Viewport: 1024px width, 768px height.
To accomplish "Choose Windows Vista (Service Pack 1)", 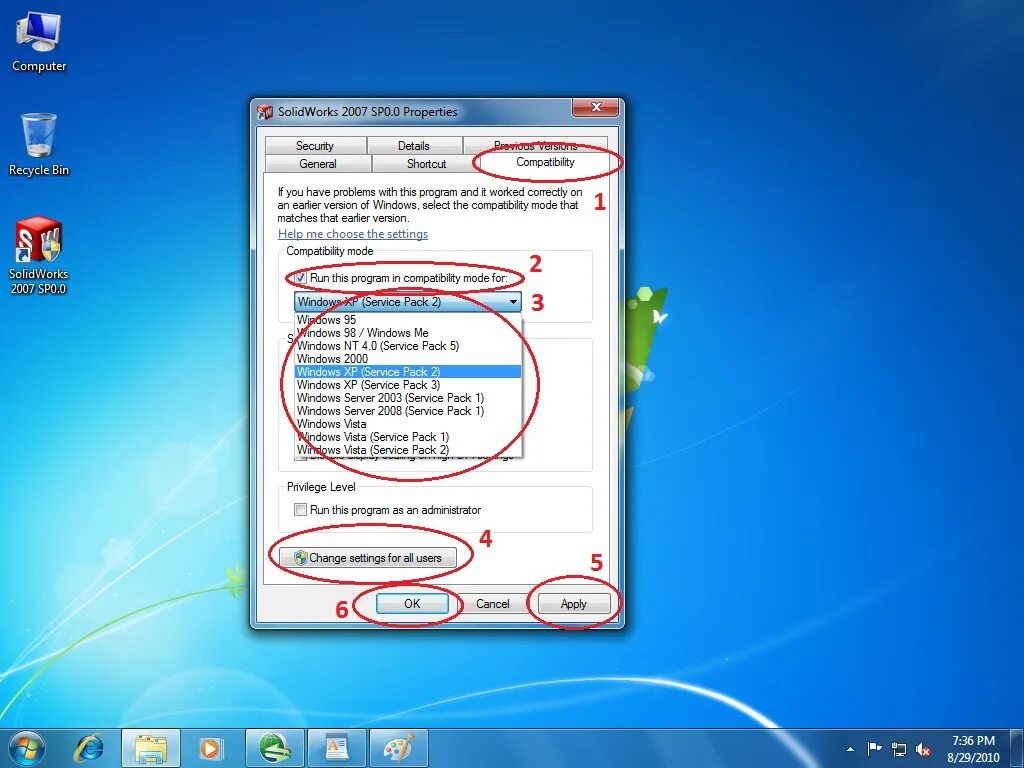I will tap(408, 437).
